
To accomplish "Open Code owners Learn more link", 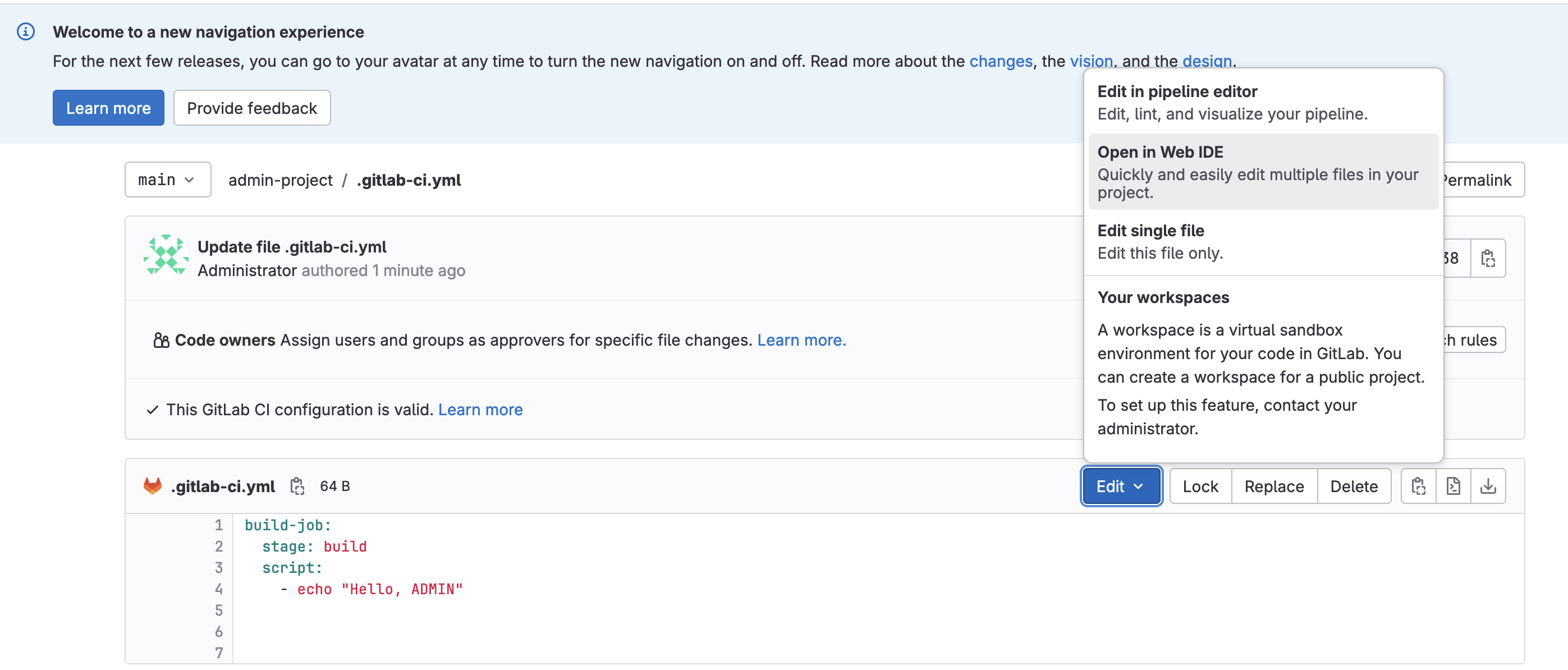I will (801, 339).
